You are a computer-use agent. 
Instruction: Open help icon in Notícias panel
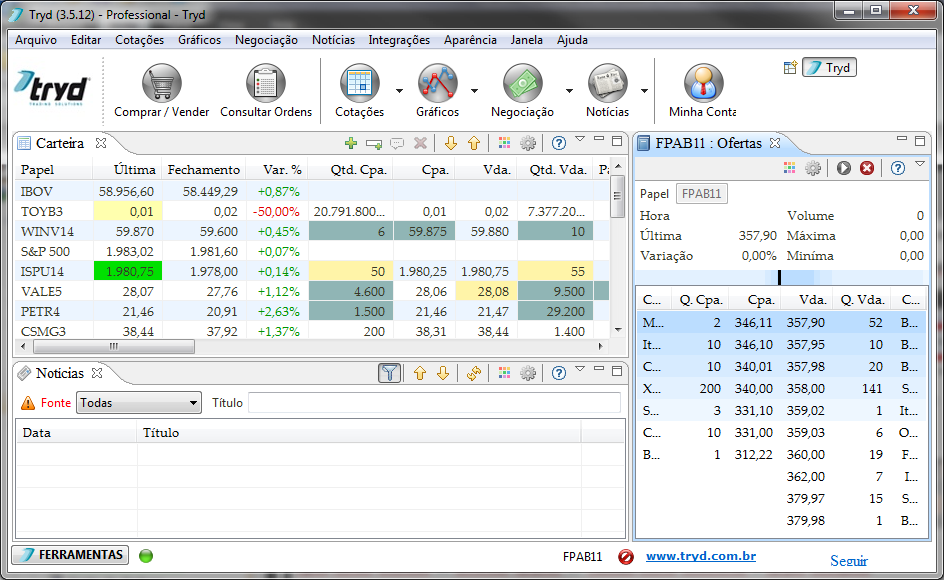tap(559, 373)
